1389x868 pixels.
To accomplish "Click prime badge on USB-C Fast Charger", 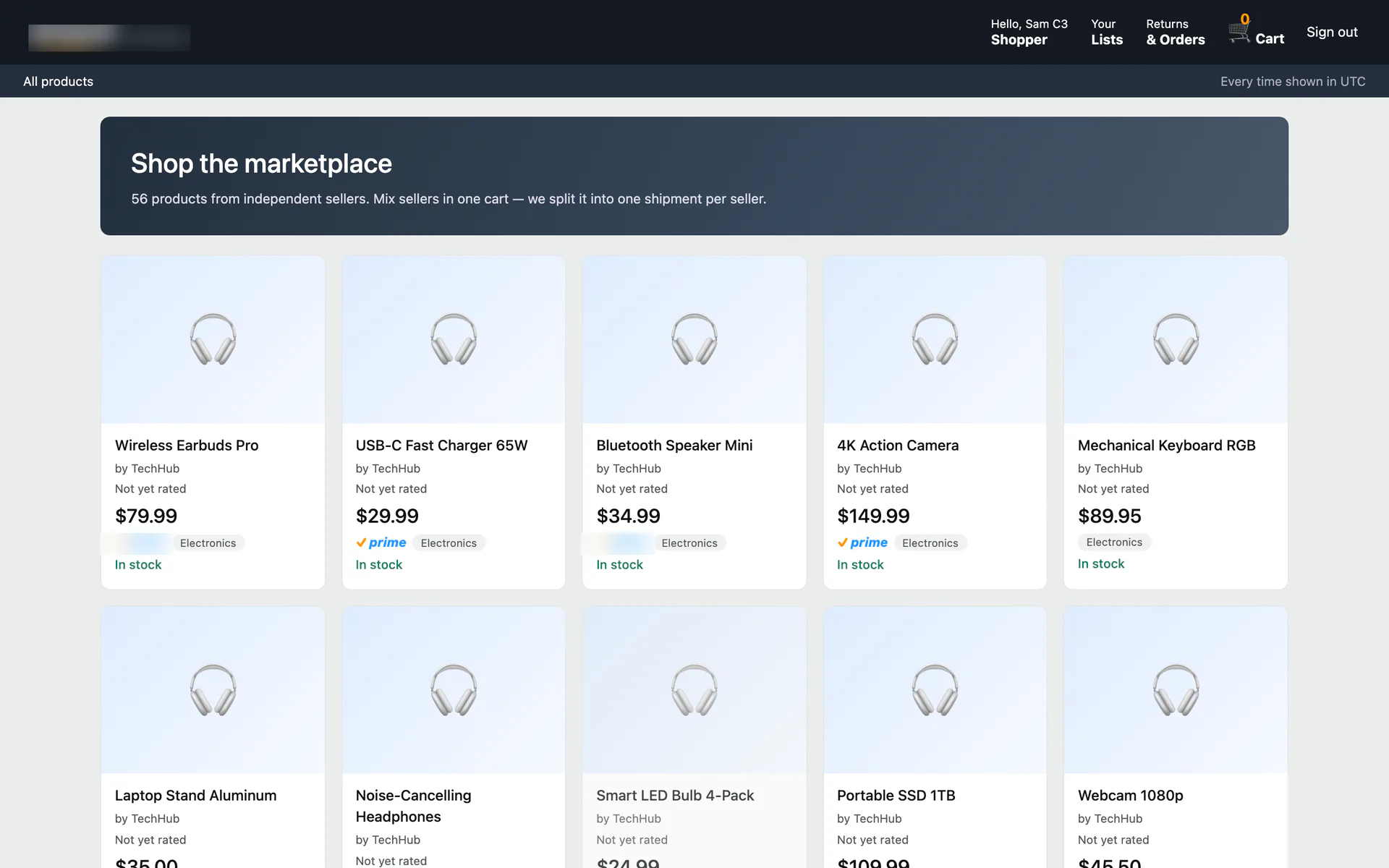I will coord(381,542).
